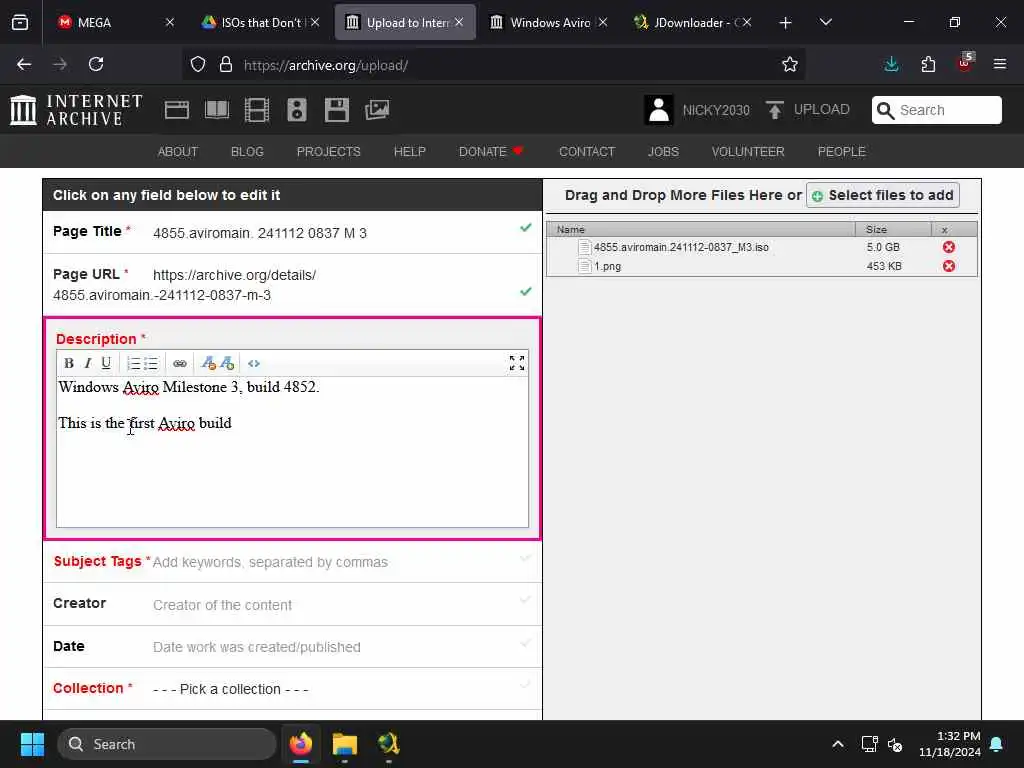The height and width of the screenshot is (768, 1024).
Task: Switch to the JDownloader tab
Action: [x=692, y=22]
